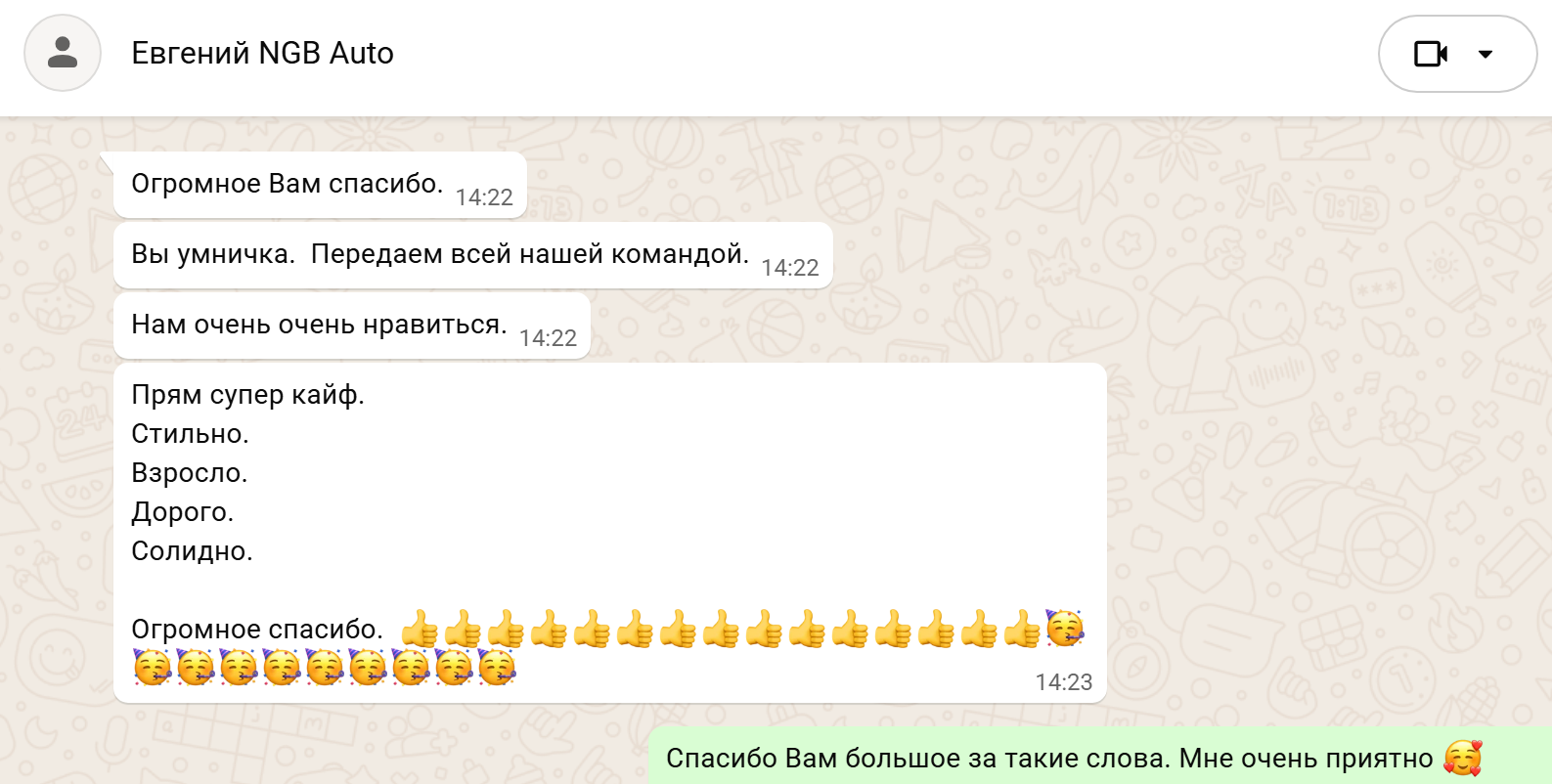Click the party face emoji after thumbs-ups
The height and width of the screenshot is (784, 1552).
pos(1065,628)
